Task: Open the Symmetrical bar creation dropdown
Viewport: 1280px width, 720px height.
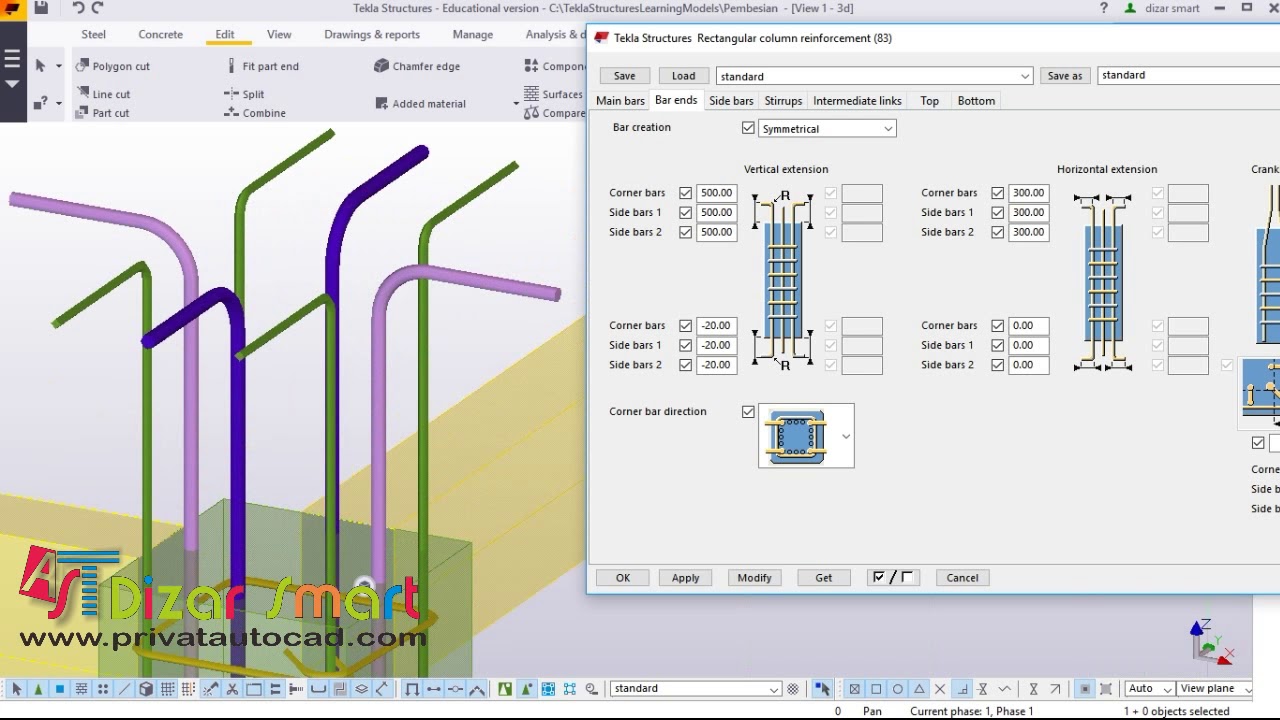Action: click(x=888, y=129)
